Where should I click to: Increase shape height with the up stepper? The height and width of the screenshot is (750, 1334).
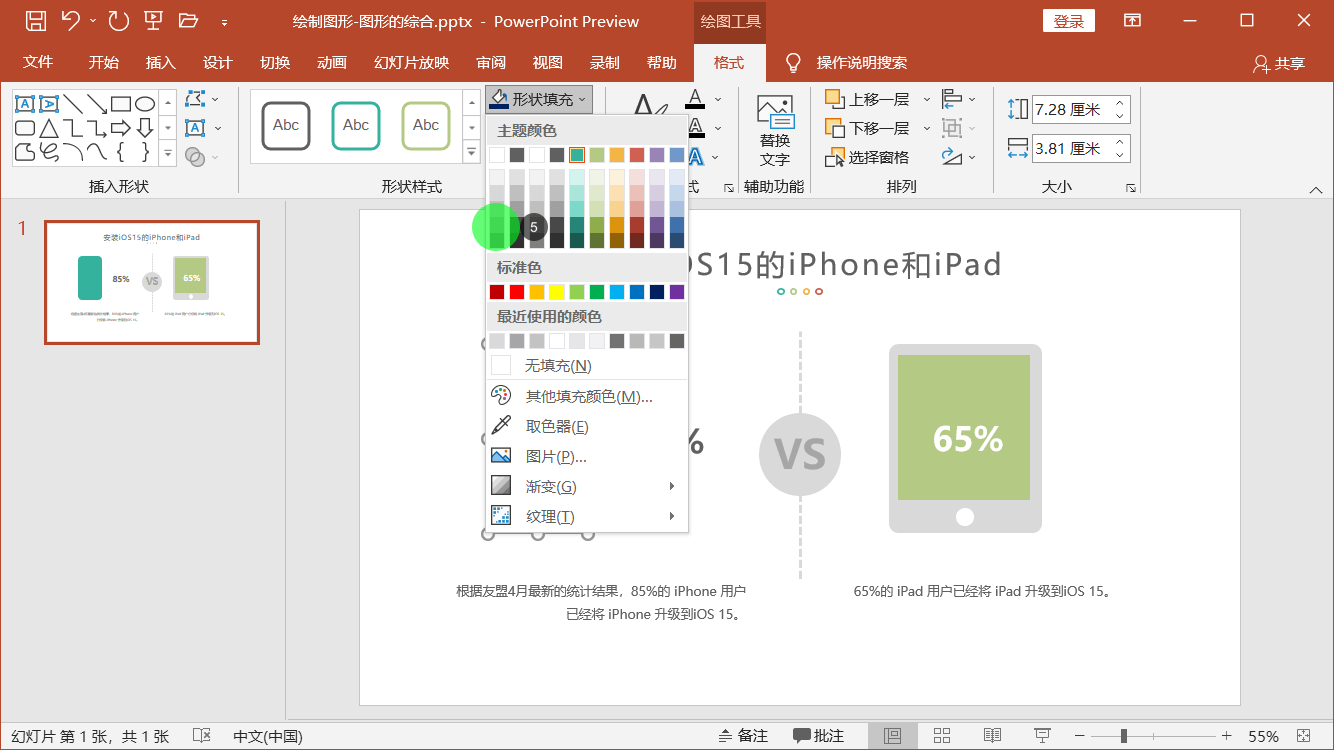[1120, 103]
